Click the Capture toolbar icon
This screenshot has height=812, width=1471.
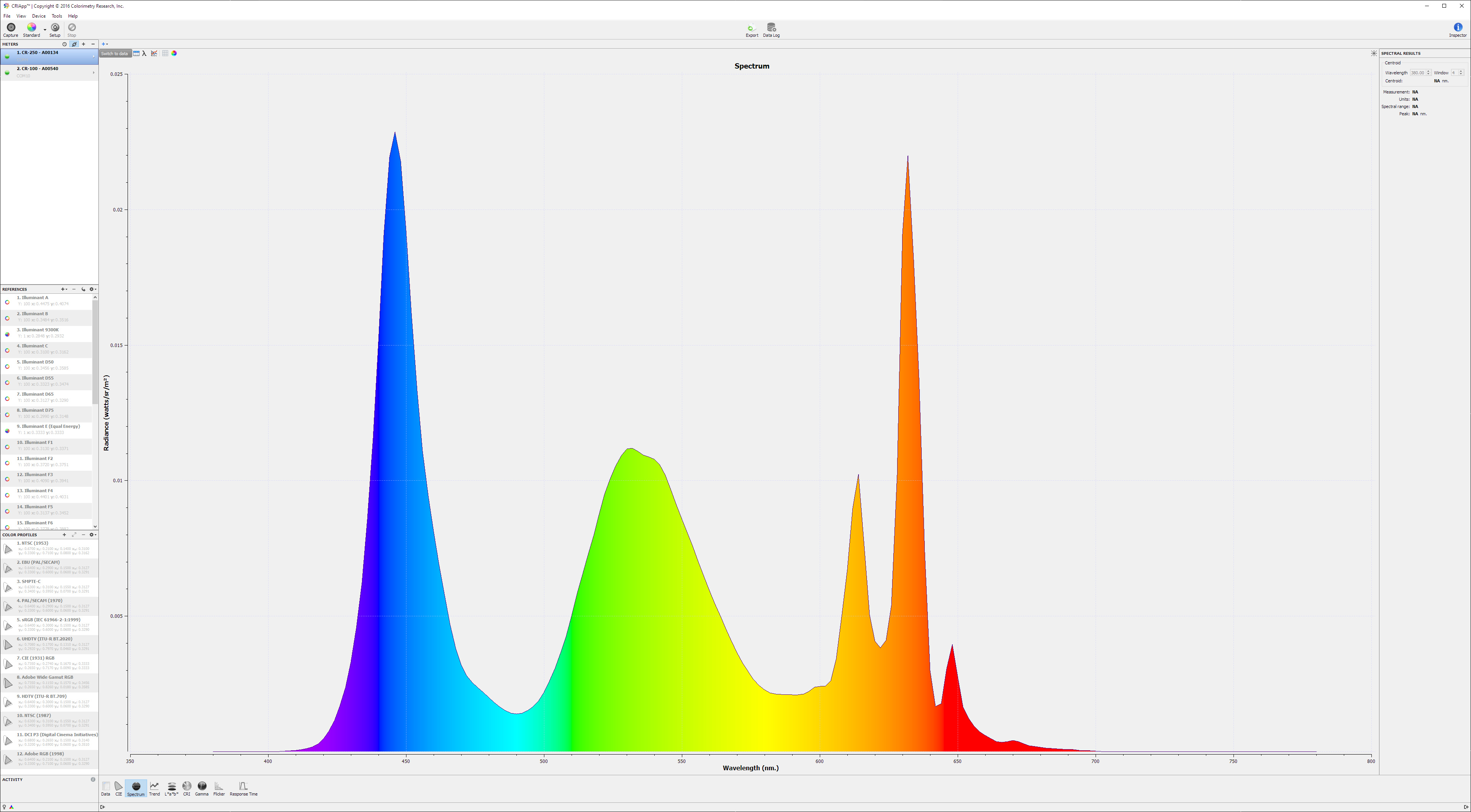(10, 28)
